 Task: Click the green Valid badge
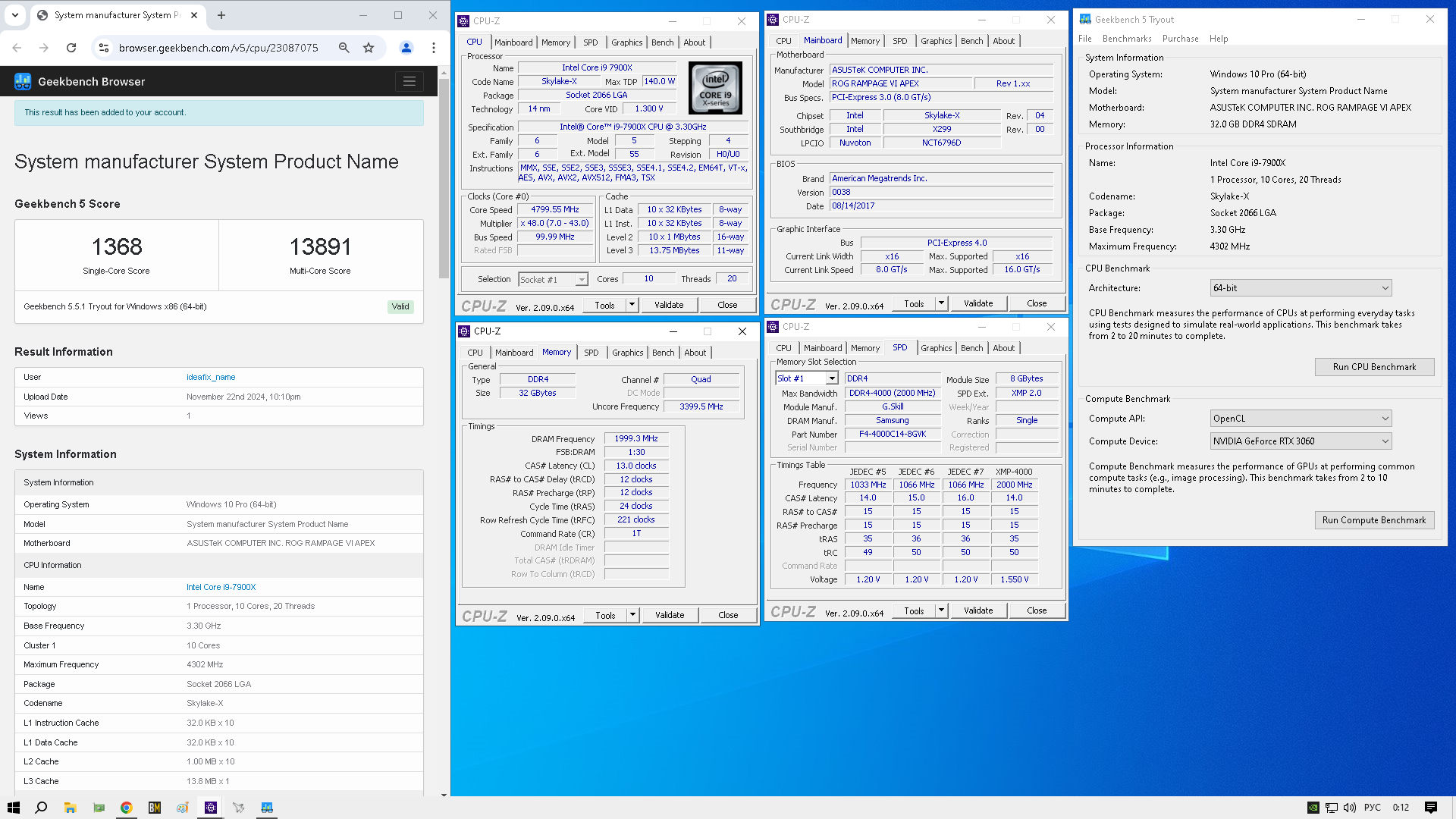(x=400, y=306)
